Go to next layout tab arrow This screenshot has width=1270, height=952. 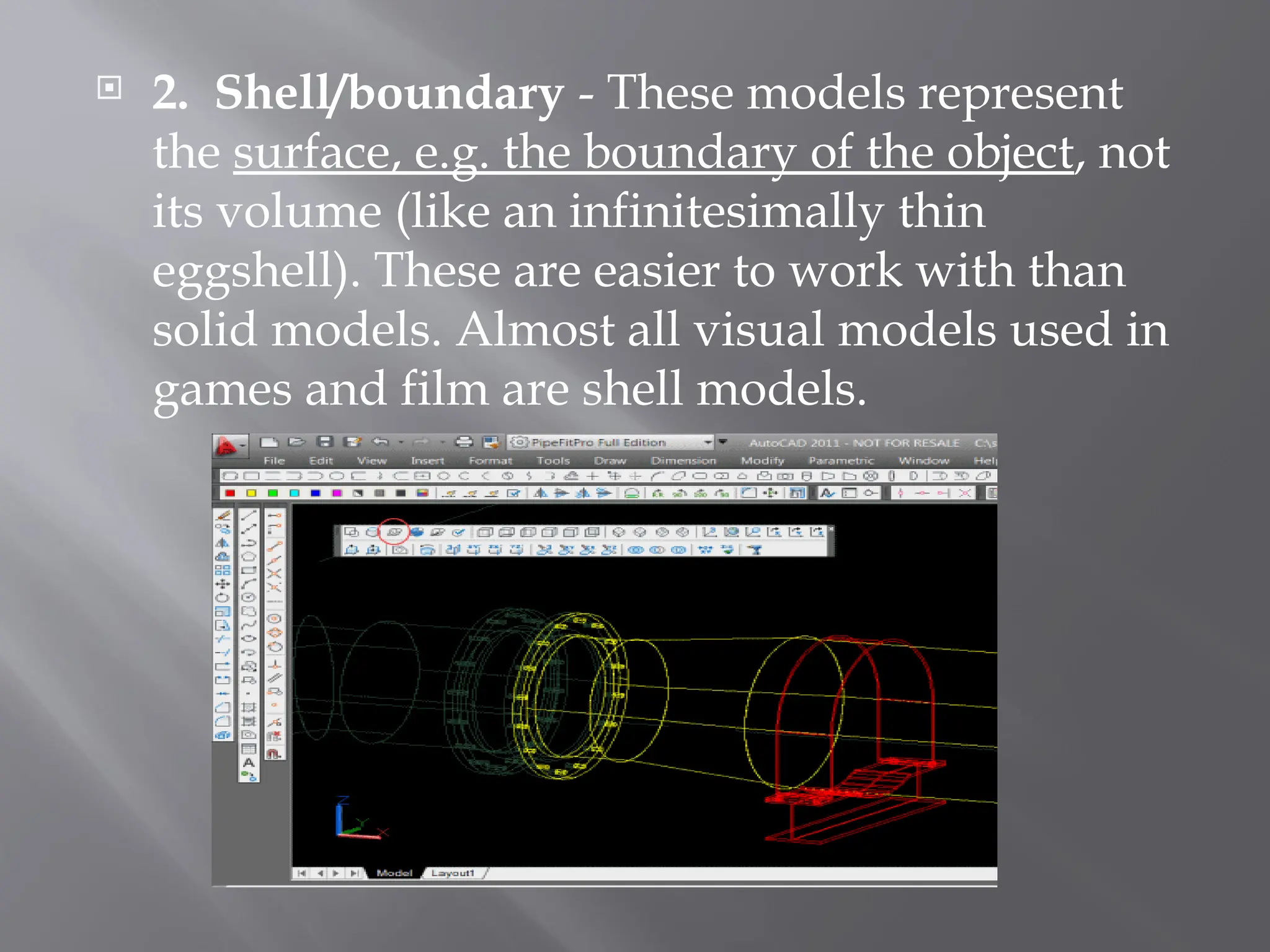click(x=337, y=873)
